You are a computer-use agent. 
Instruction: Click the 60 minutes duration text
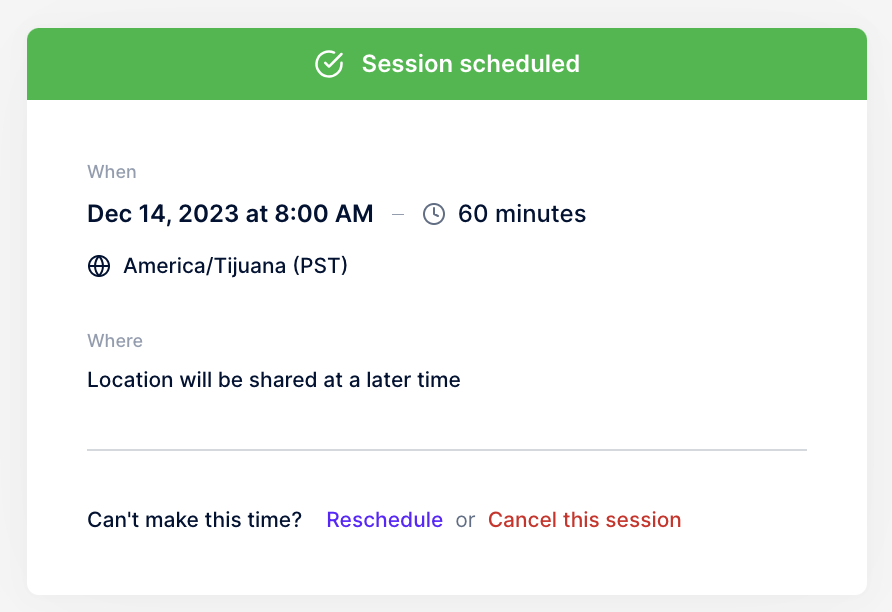click(522, 214)
